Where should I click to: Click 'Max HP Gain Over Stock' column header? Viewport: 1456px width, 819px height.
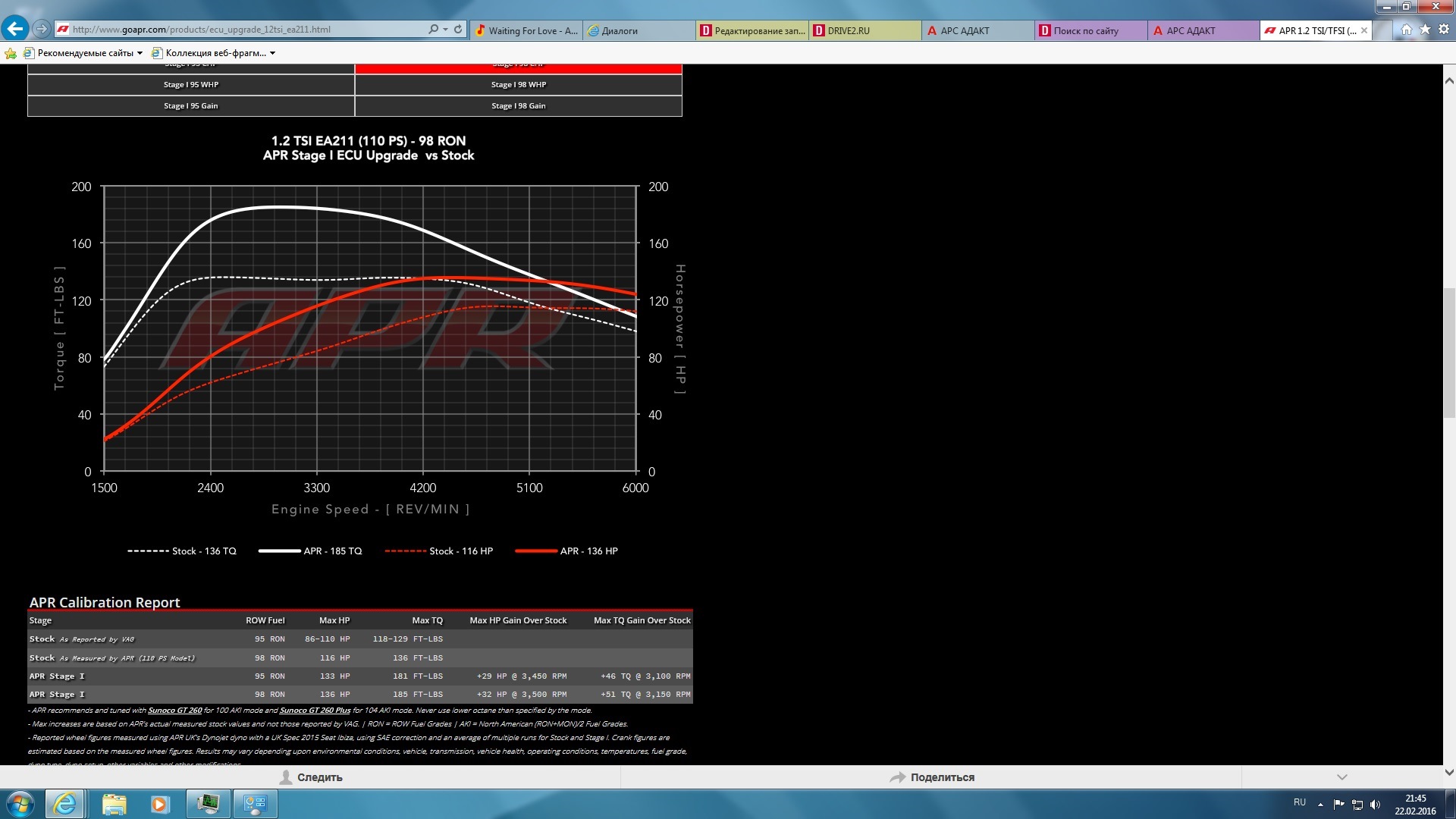(x=518, y=620)
